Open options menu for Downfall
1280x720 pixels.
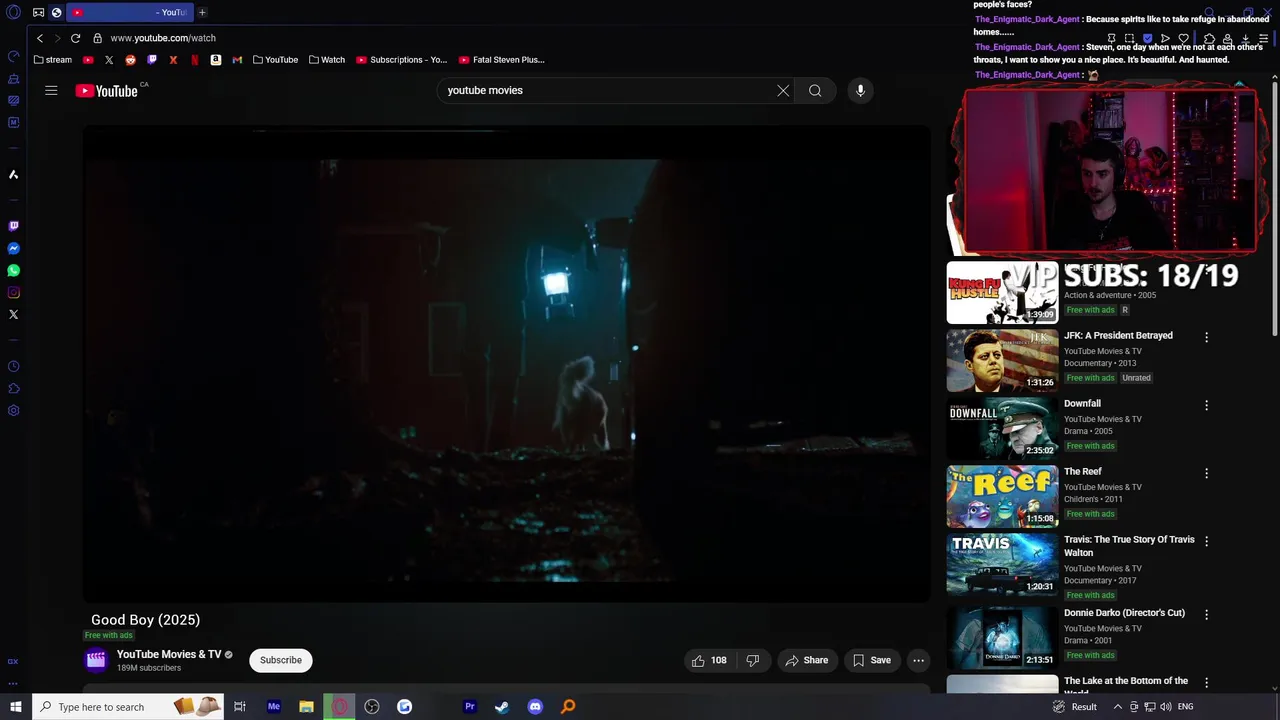tap(1206, 405)
